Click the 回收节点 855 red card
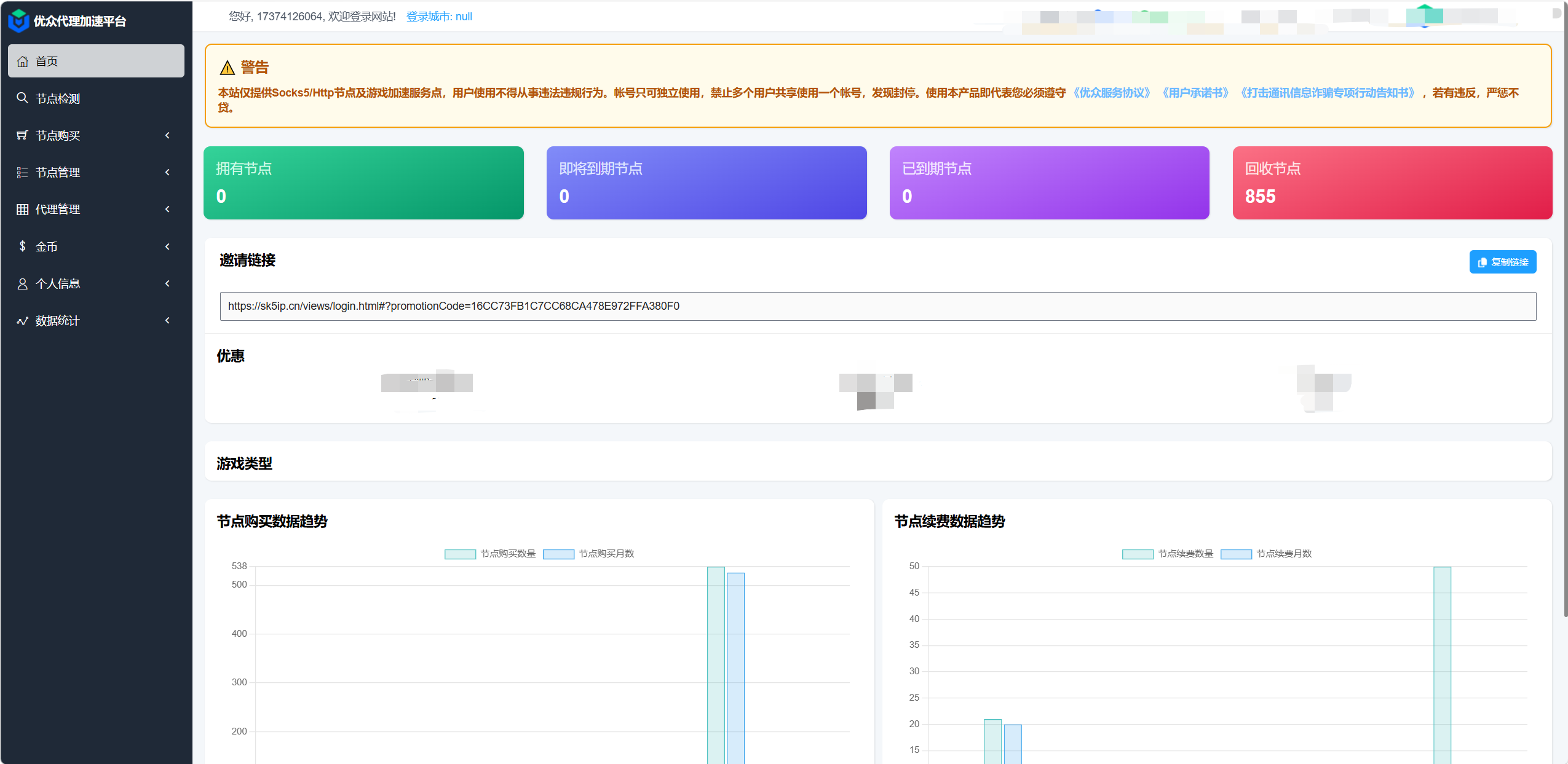 [x=1392, y=183]
